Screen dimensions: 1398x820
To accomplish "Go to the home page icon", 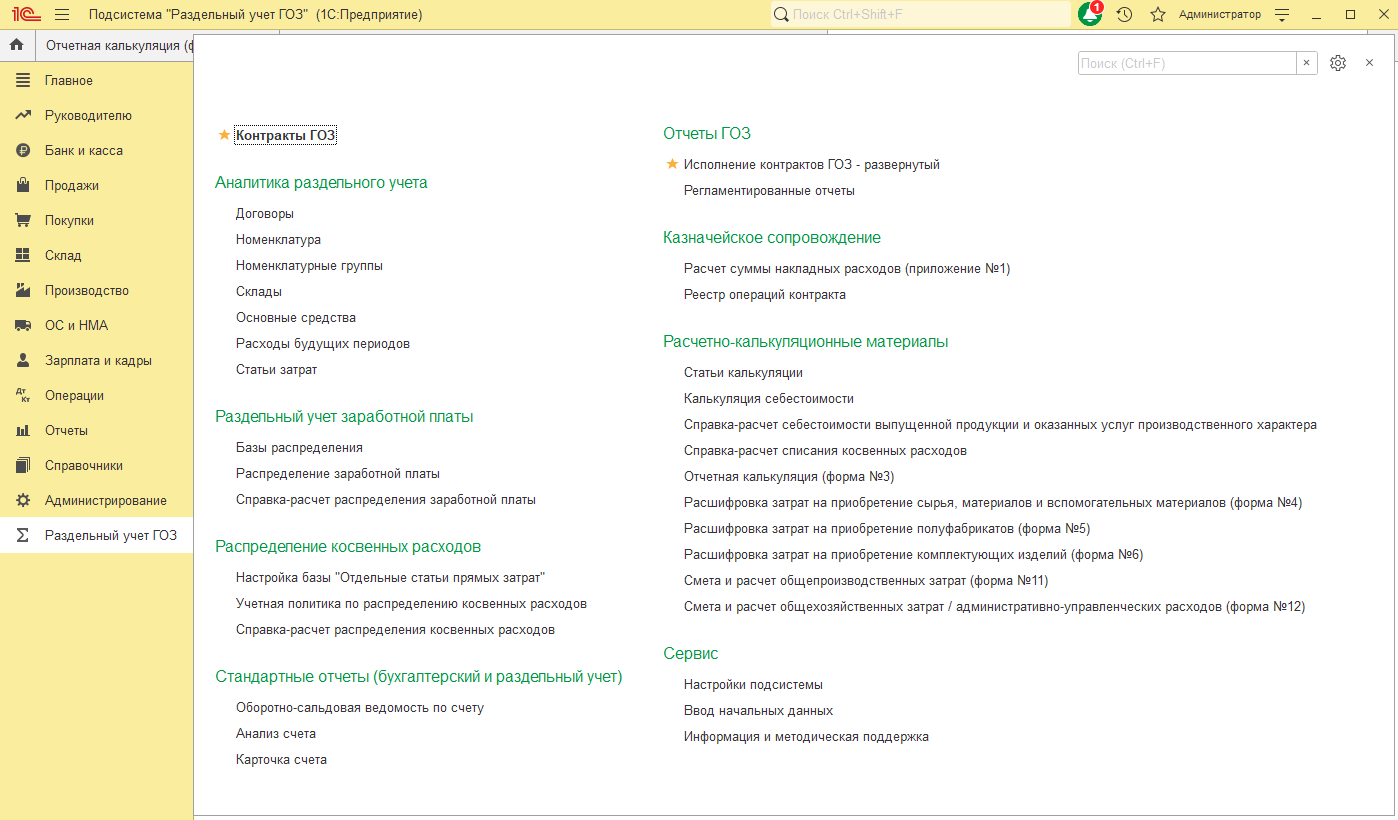I will 16,45.
